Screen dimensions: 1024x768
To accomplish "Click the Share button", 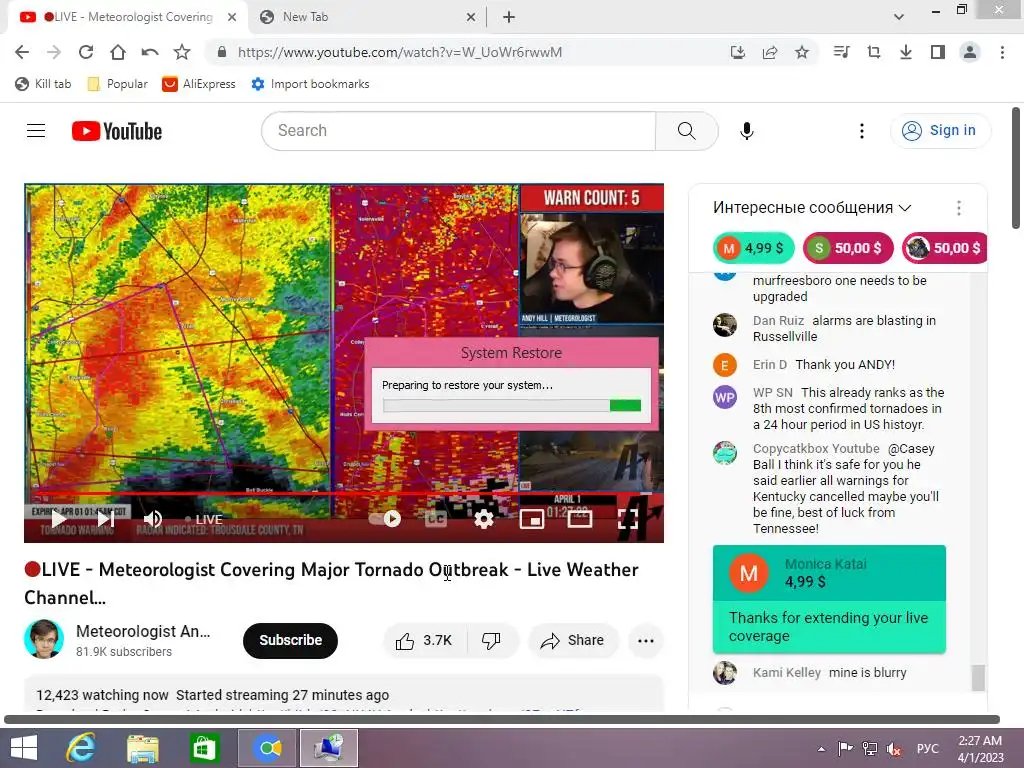I will coord(572,641).
